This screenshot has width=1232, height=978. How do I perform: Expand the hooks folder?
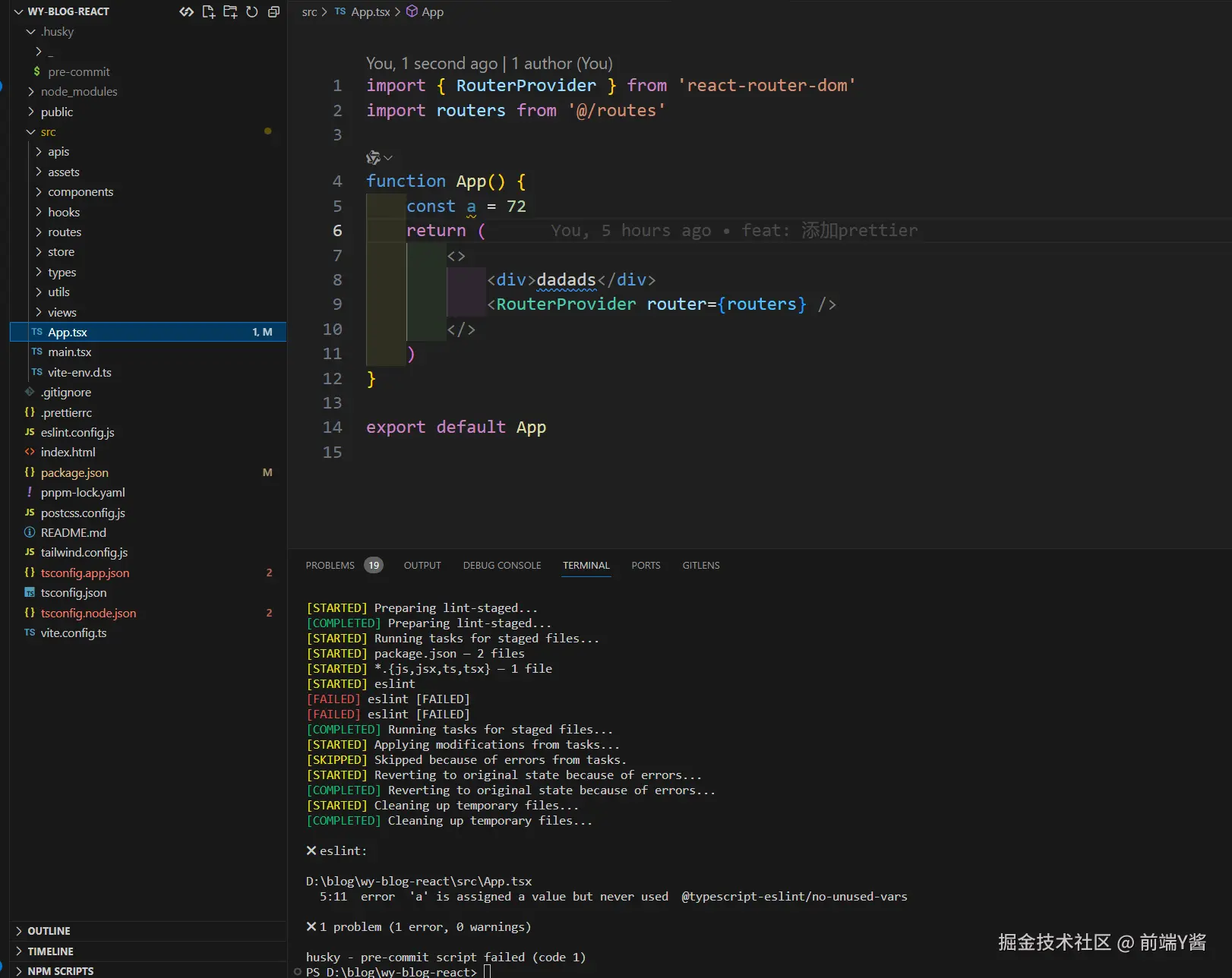pos(39,212)
